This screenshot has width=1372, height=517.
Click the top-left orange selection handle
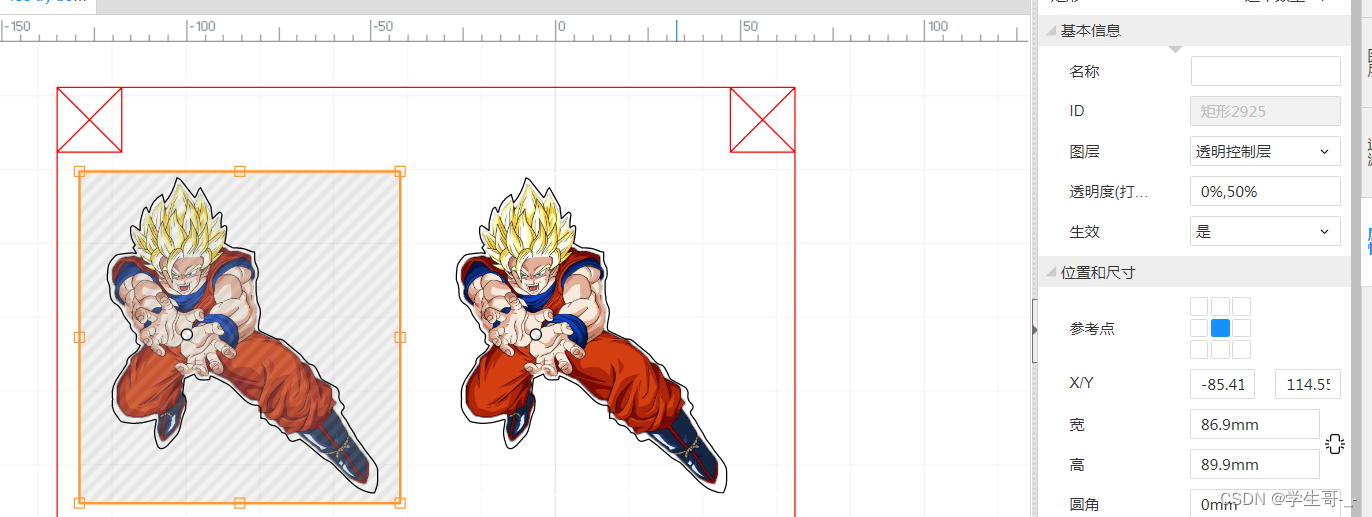tap(79, 171)
